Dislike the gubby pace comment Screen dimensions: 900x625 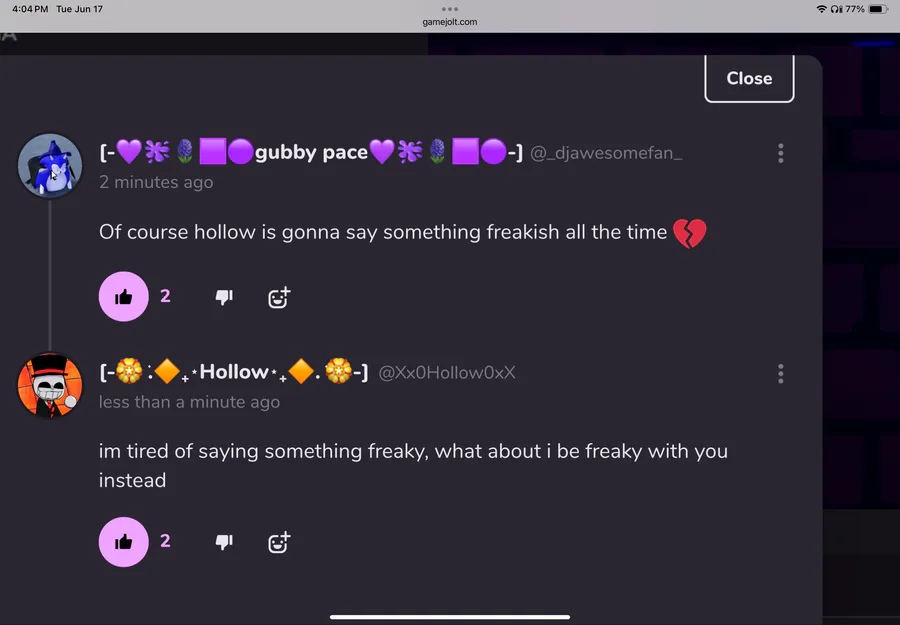224,297
